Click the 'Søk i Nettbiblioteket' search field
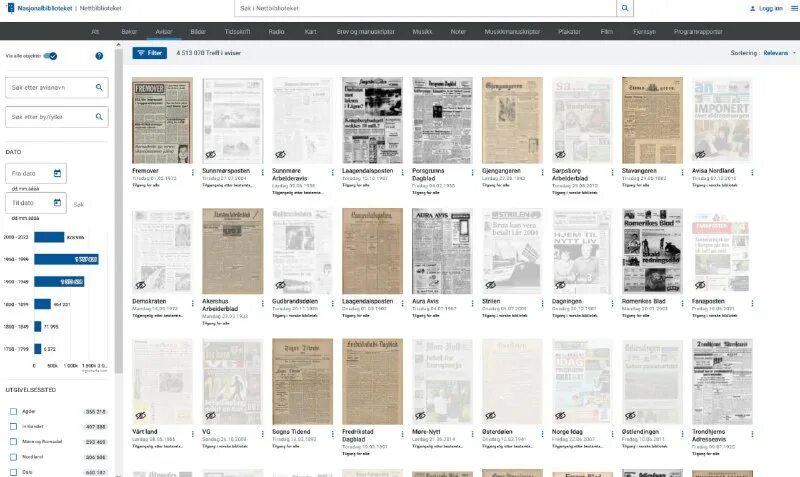800x477 pixels. pos(425,8)
